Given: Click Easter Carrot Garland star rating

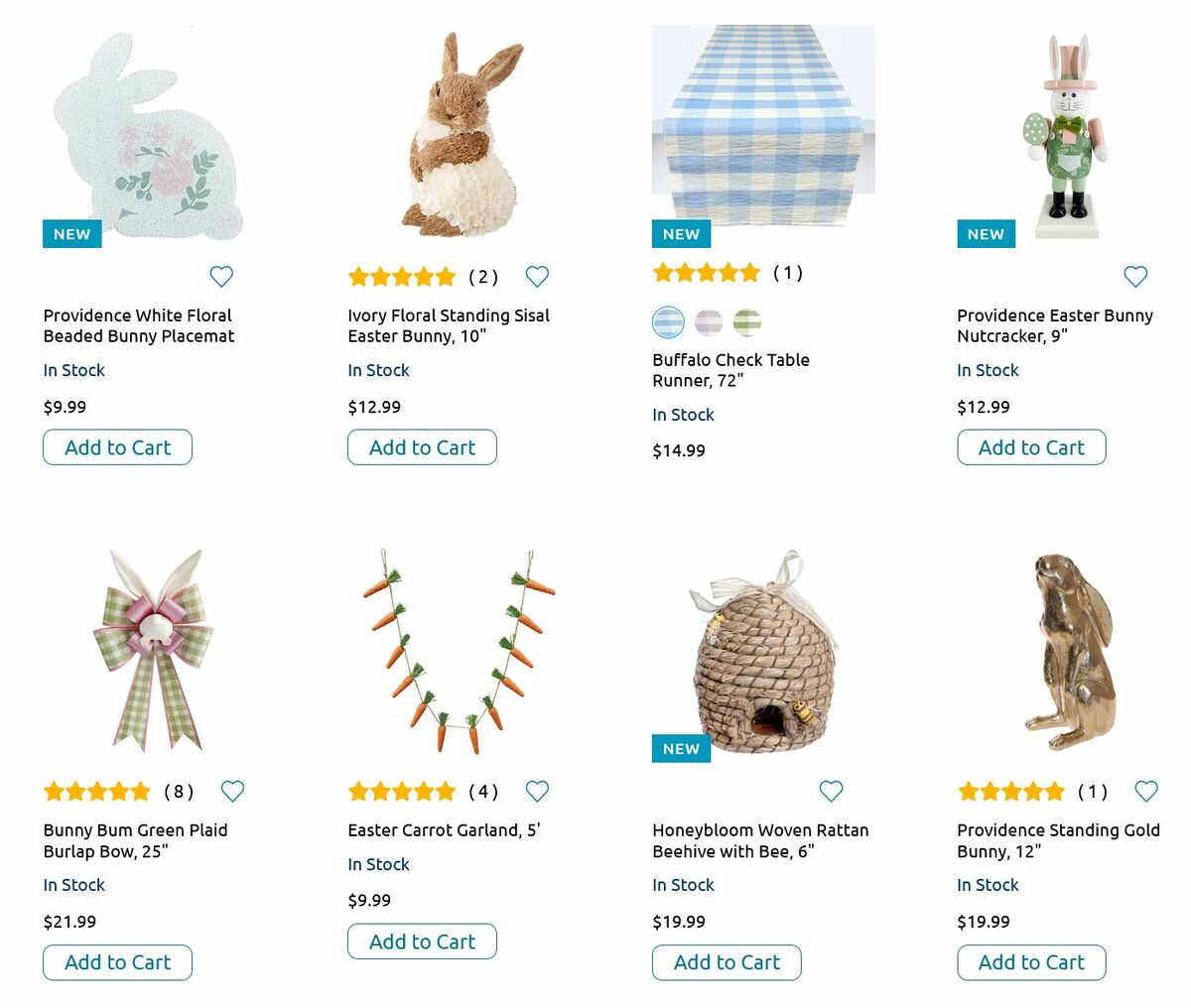Looking at the screenshot, I should point(402,791).
